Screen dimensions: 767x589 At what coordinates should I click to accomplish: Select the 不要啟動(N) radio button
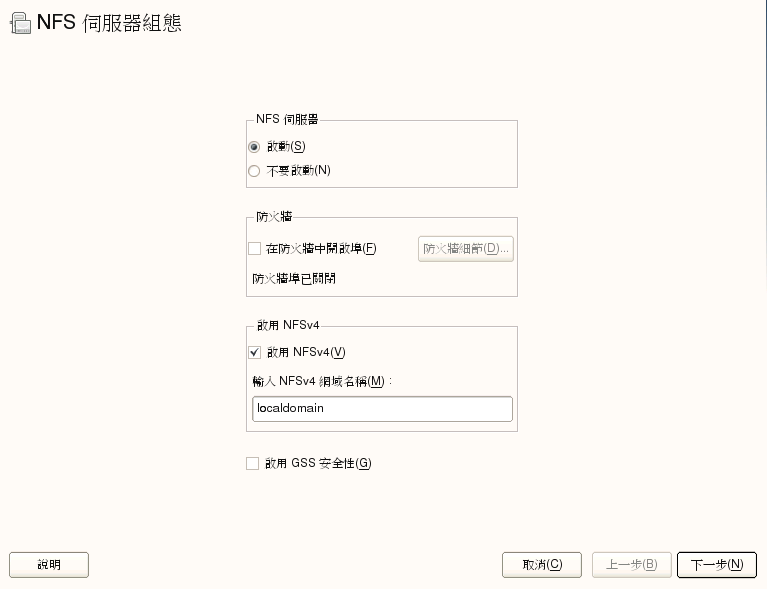click(x=254, y=171)
